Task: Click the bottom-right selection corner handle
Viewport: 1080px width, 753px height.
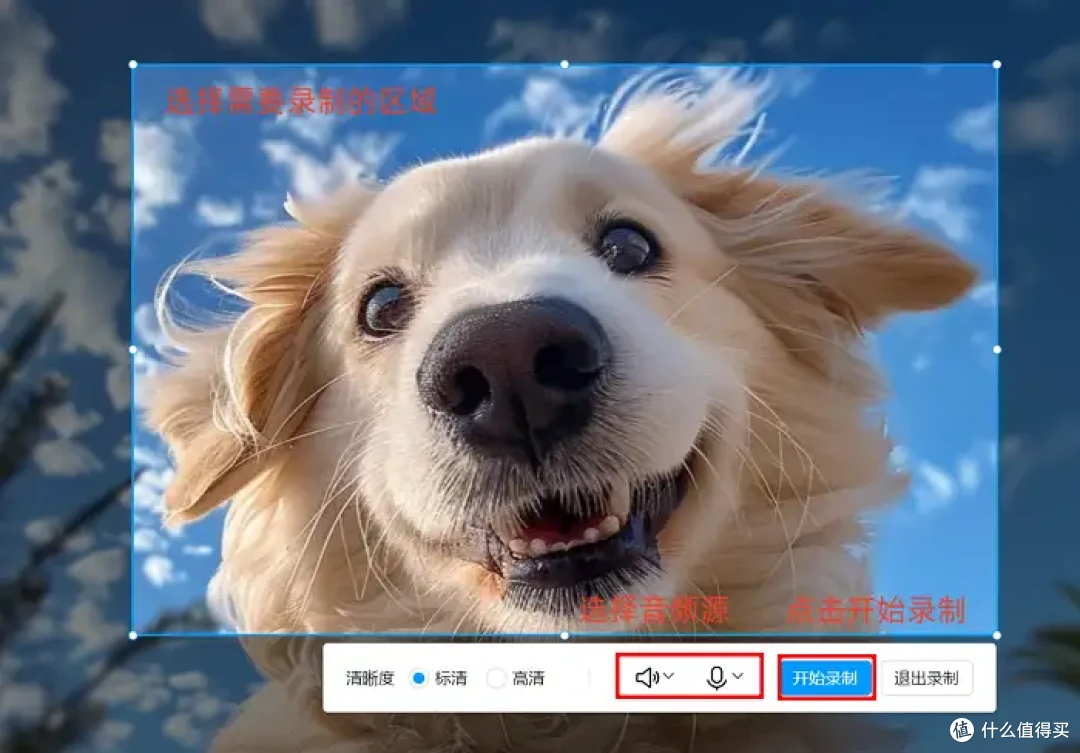Action: 997,635
